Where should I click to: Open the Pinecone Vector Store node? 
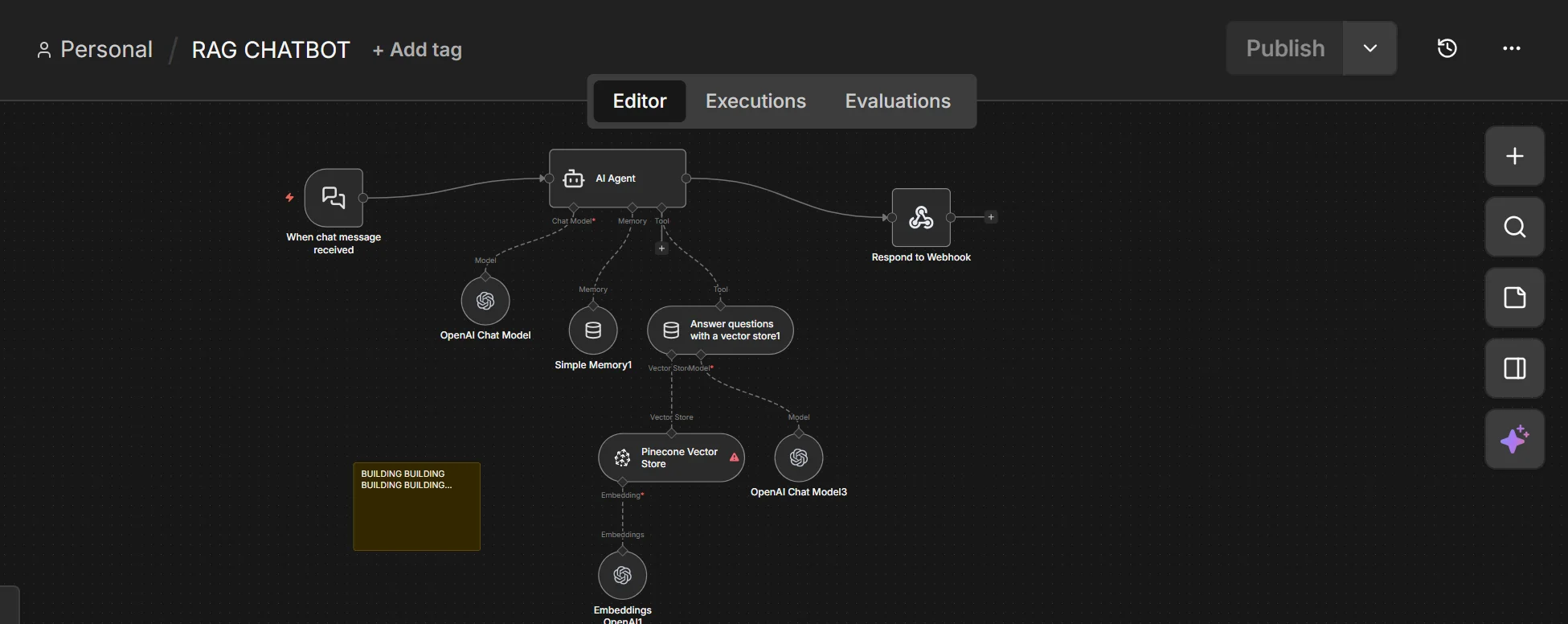pyautogui.click(x=670, y=458)
